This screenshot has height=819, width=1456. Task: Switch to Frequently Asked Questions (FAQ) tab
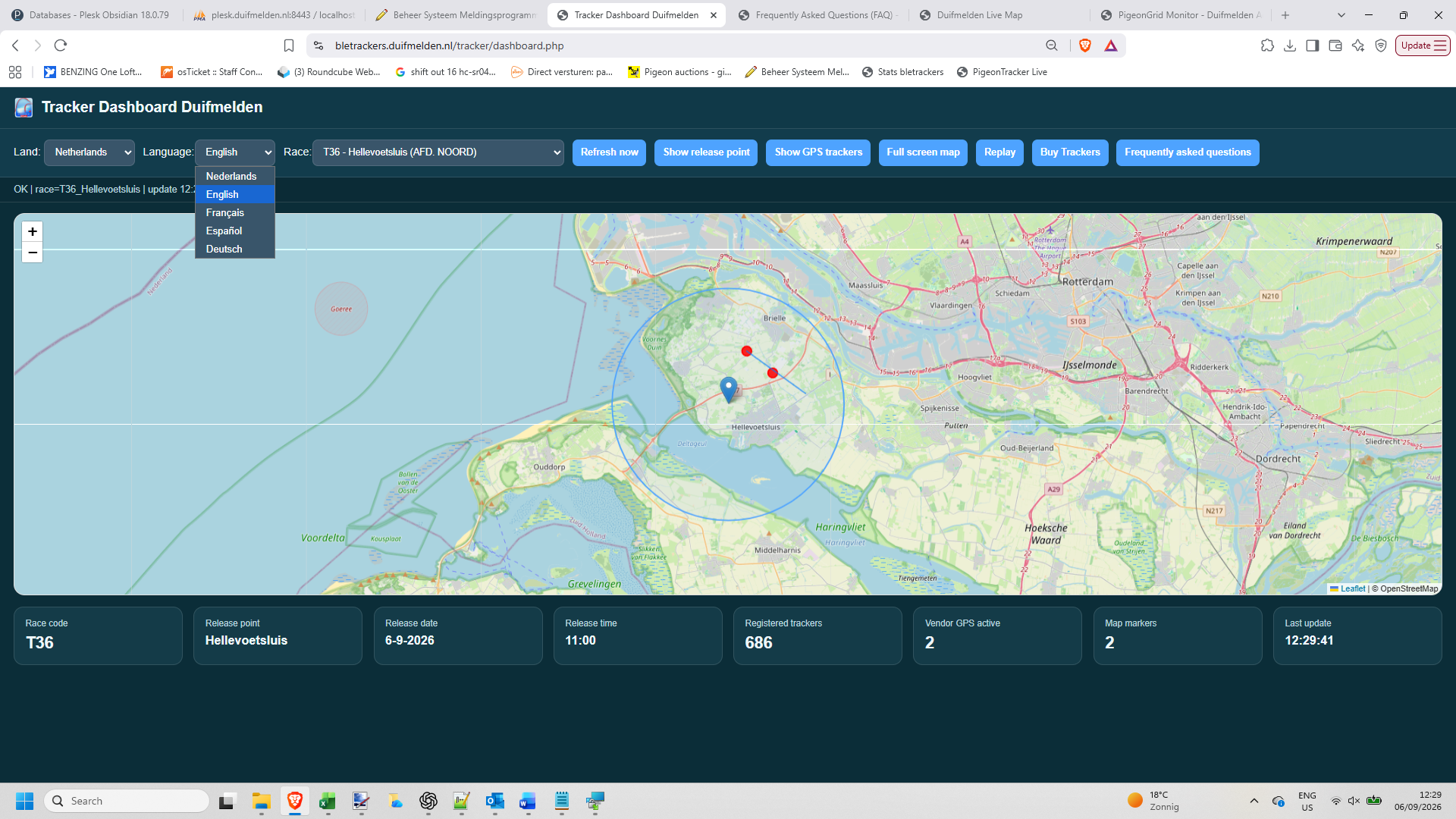click(x=818, y=15)
